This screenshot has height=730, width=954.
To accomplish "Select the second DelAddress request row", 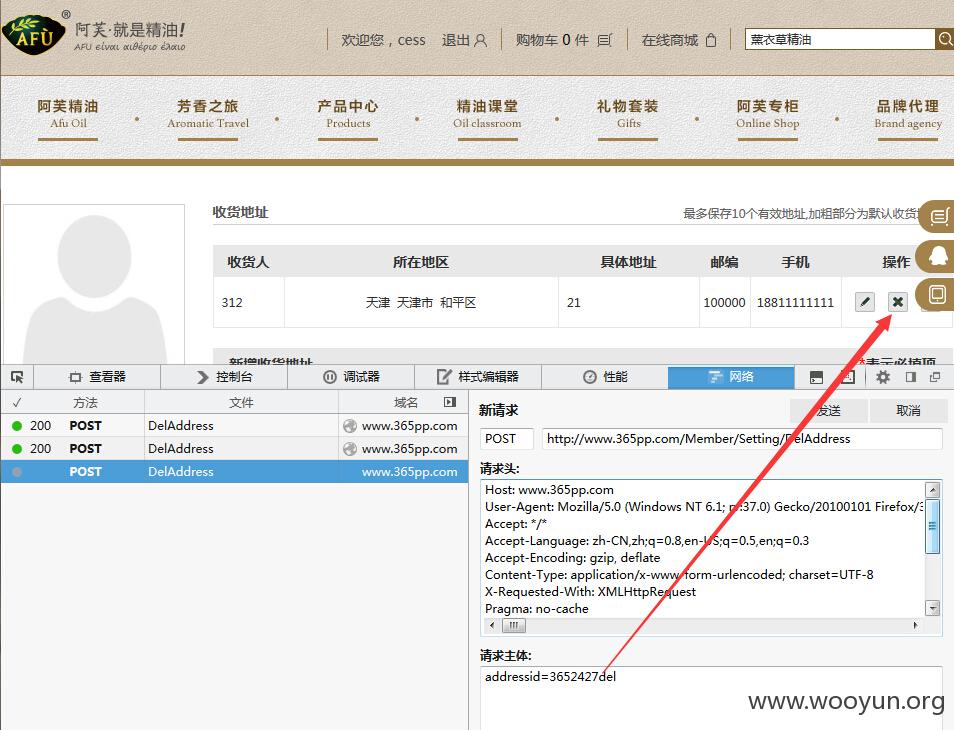I will click(x=234, y=449).
